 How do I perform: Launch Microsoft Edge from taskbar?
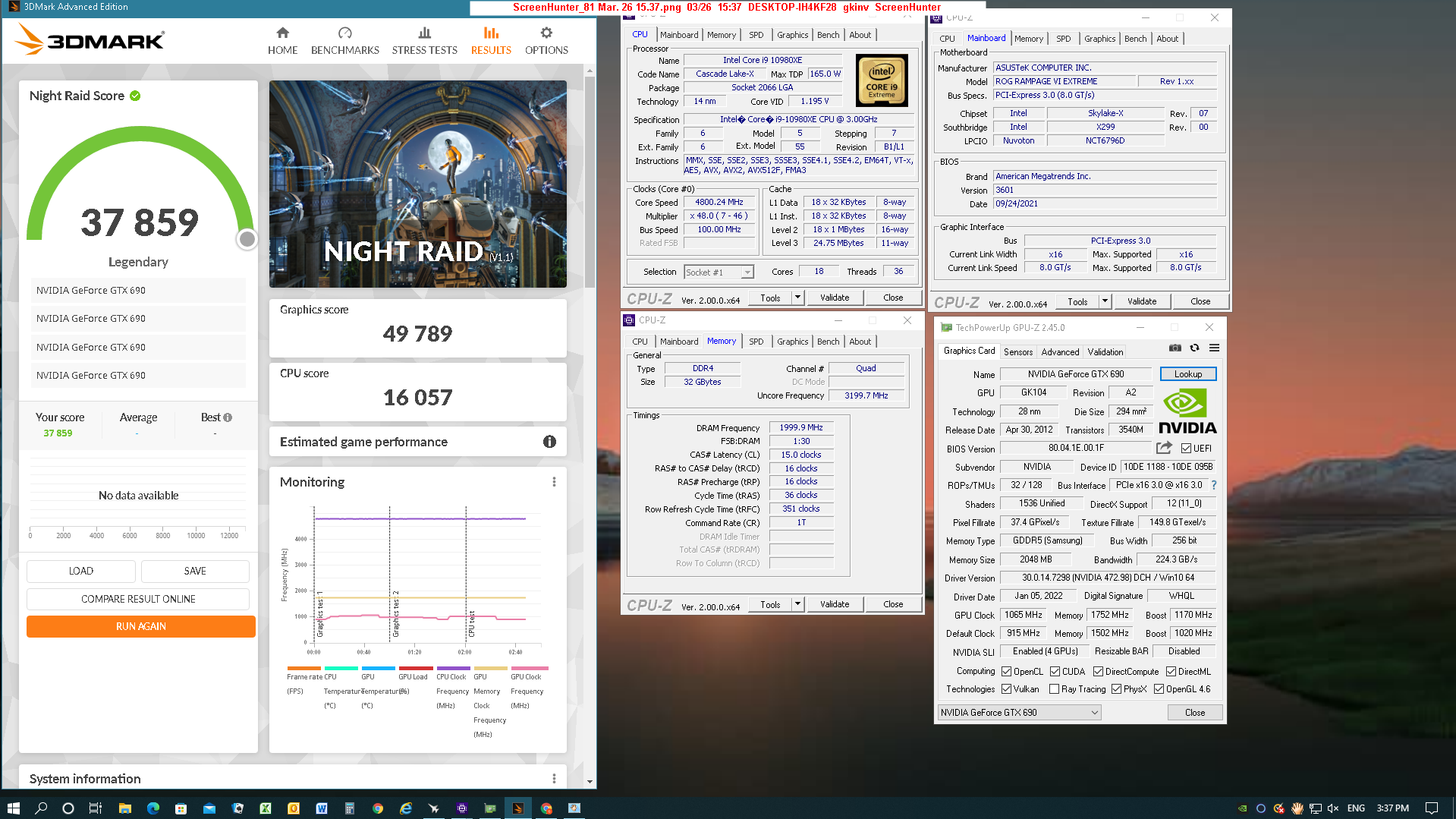pos(153,808)
